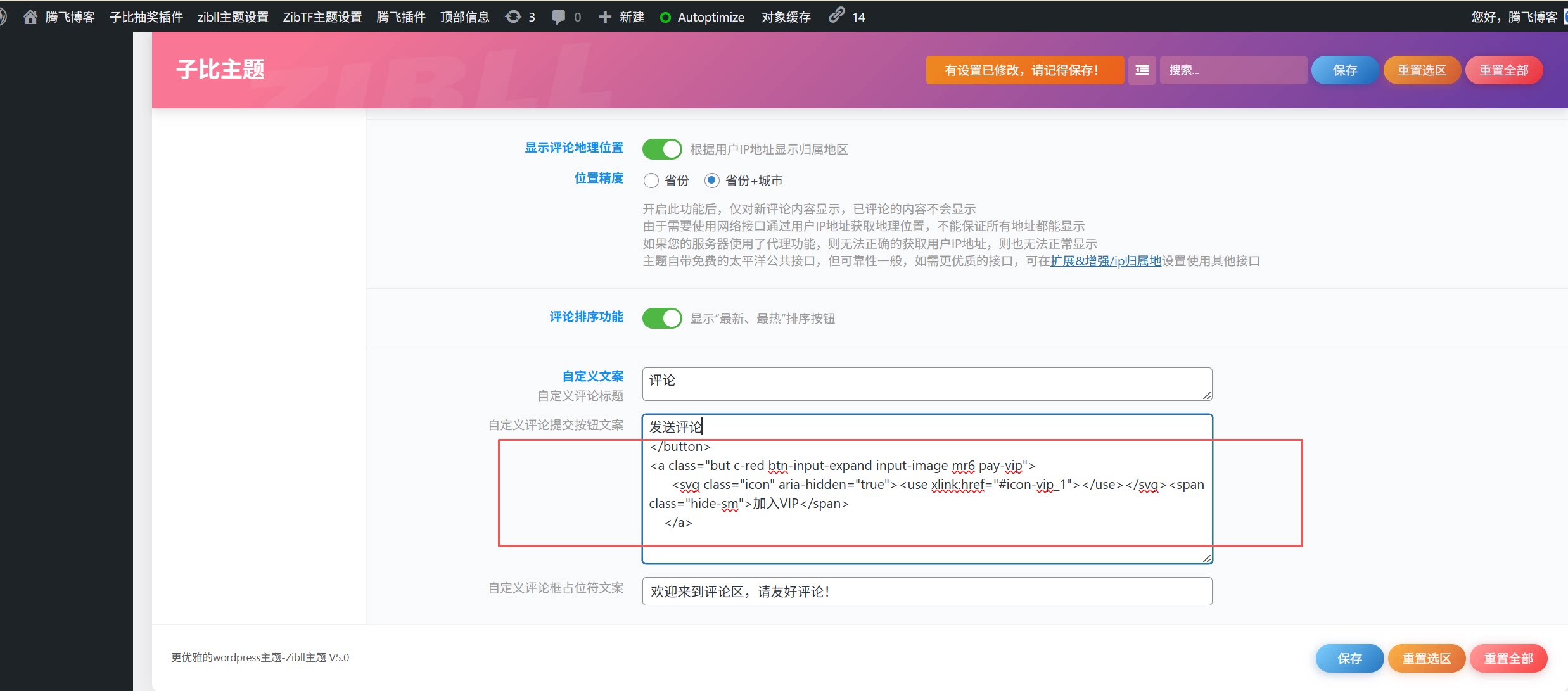Open the 顶部信息 menu item
1568x691 pixels.
(464, 17)
